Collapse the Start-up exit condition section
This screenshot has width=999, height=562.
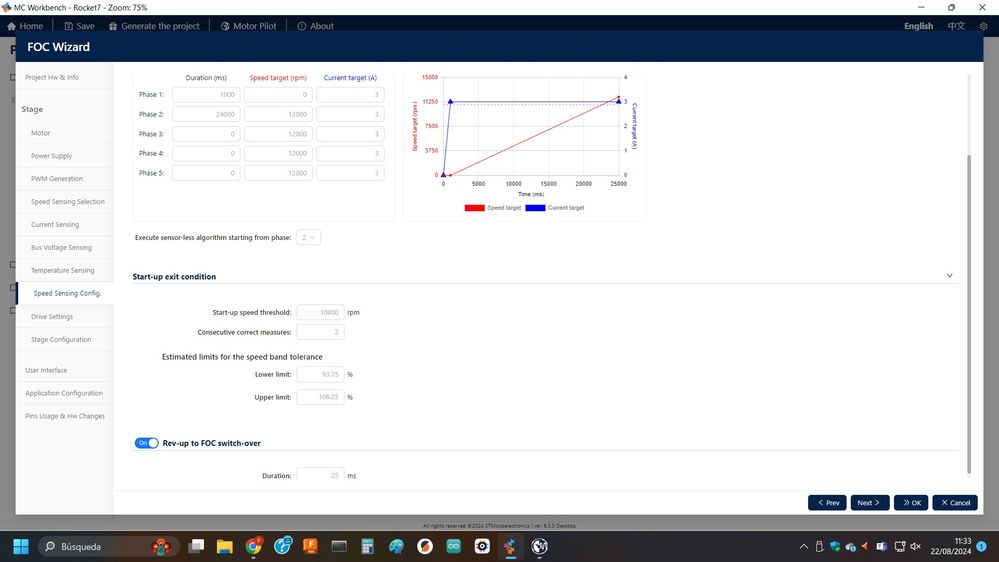pos(949,276)
